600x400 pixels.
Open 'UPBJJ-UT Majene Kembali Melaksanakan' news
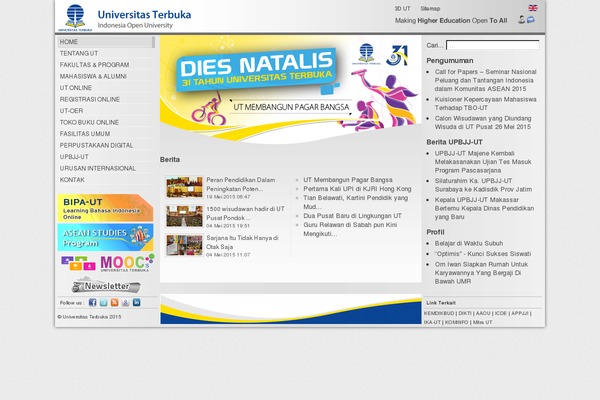[x=483, y=162]
